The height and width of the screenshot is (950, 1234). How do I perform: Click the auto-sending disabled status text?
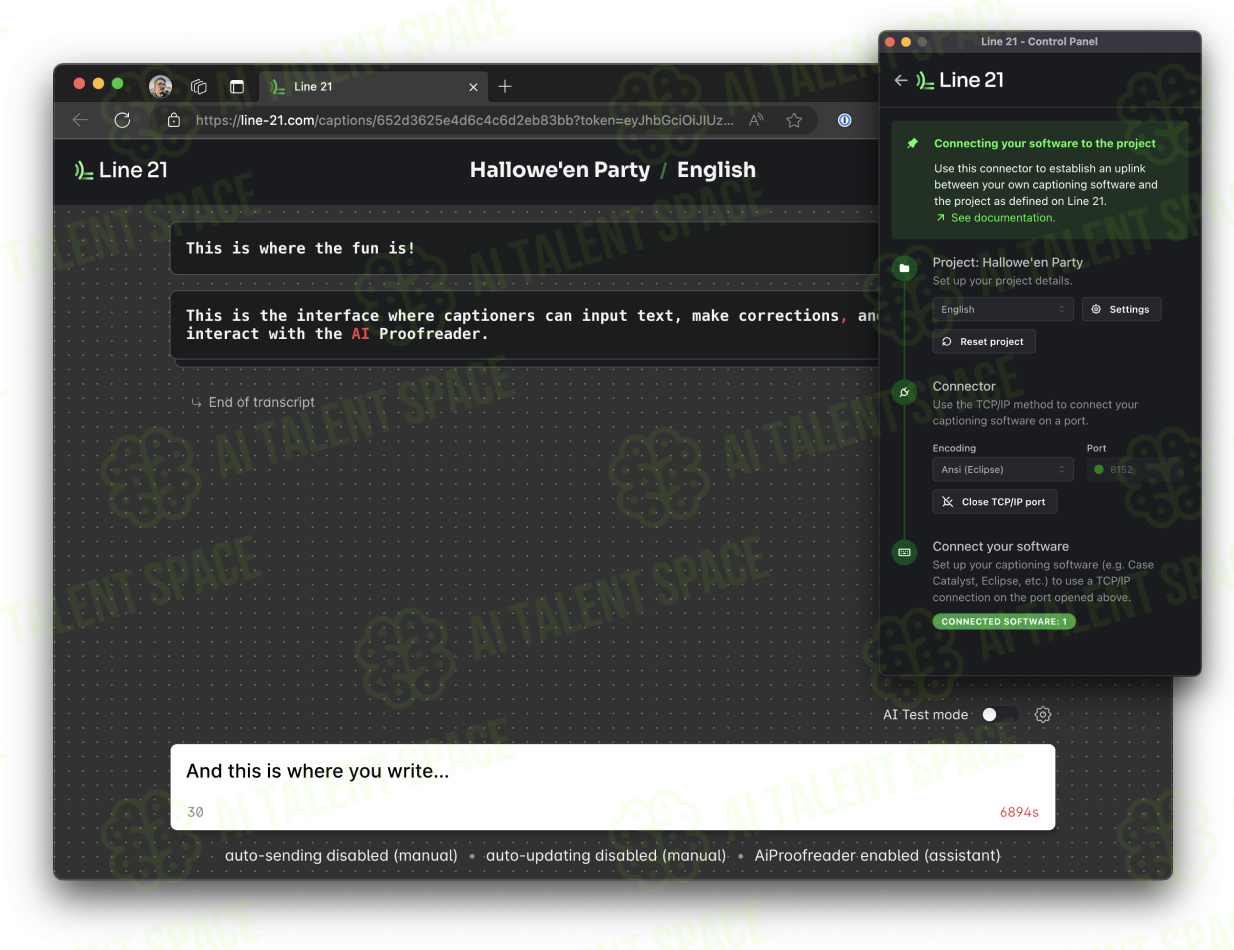tap(341, 856)
